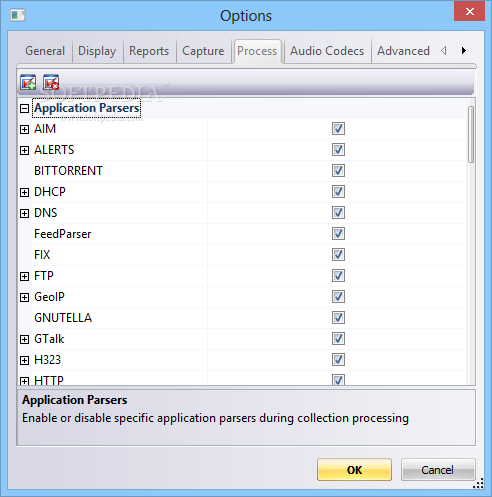Expand the AIM tree node

(24, 130)
